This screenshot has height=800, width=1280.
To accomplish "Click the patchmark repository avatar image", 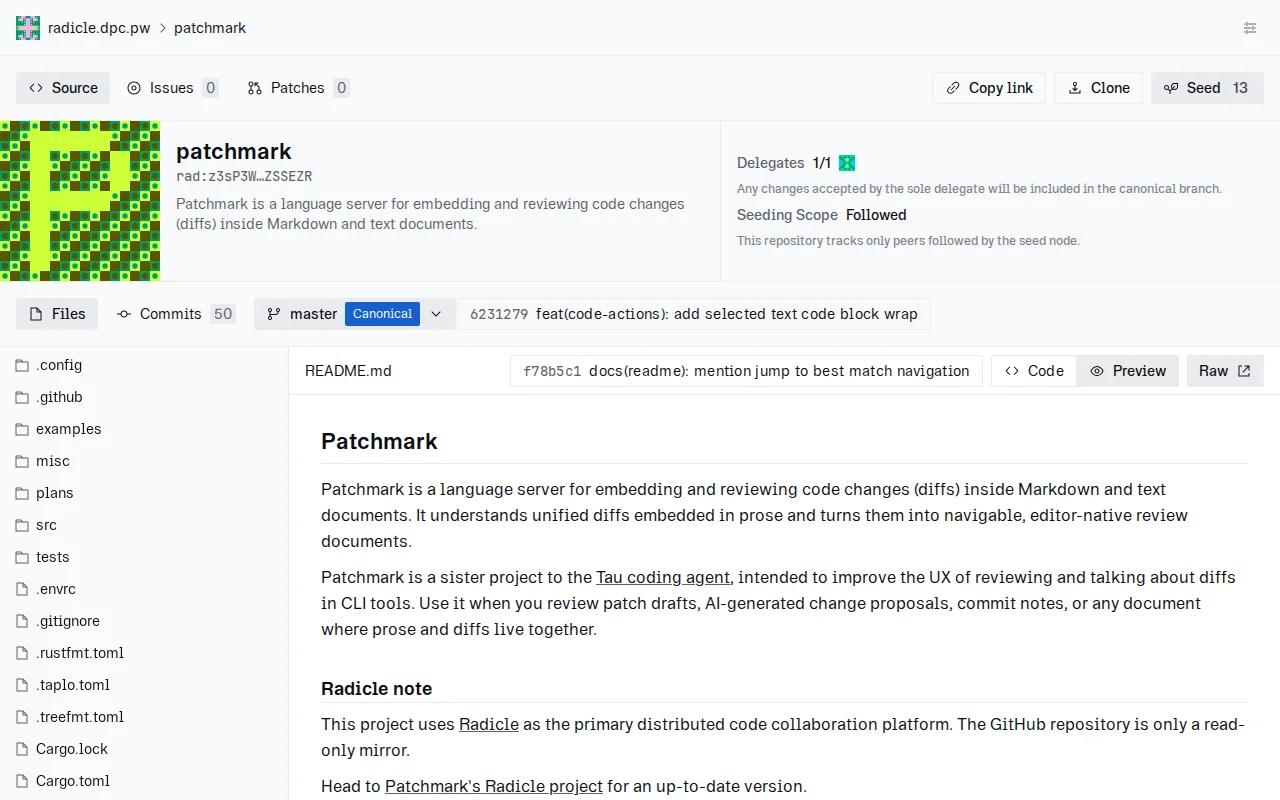I will click(x=80, y=201).
